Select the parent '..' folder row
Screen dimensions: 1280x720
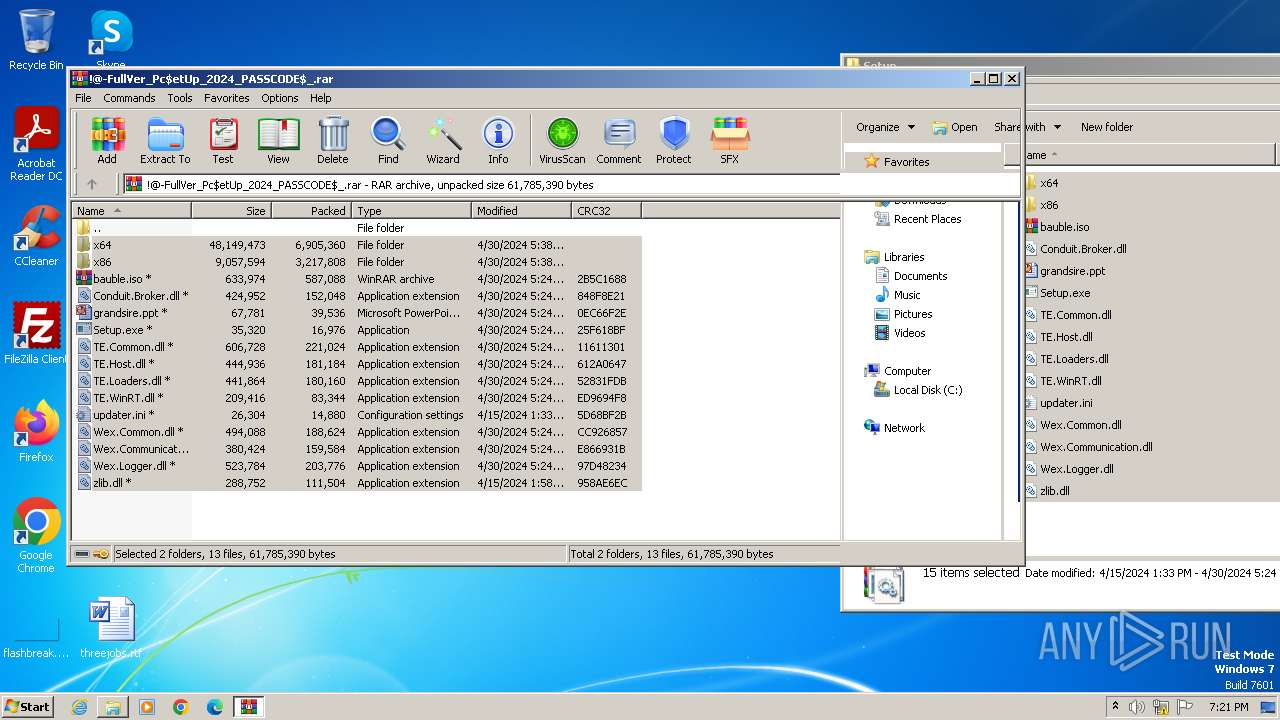pos(358,228)
